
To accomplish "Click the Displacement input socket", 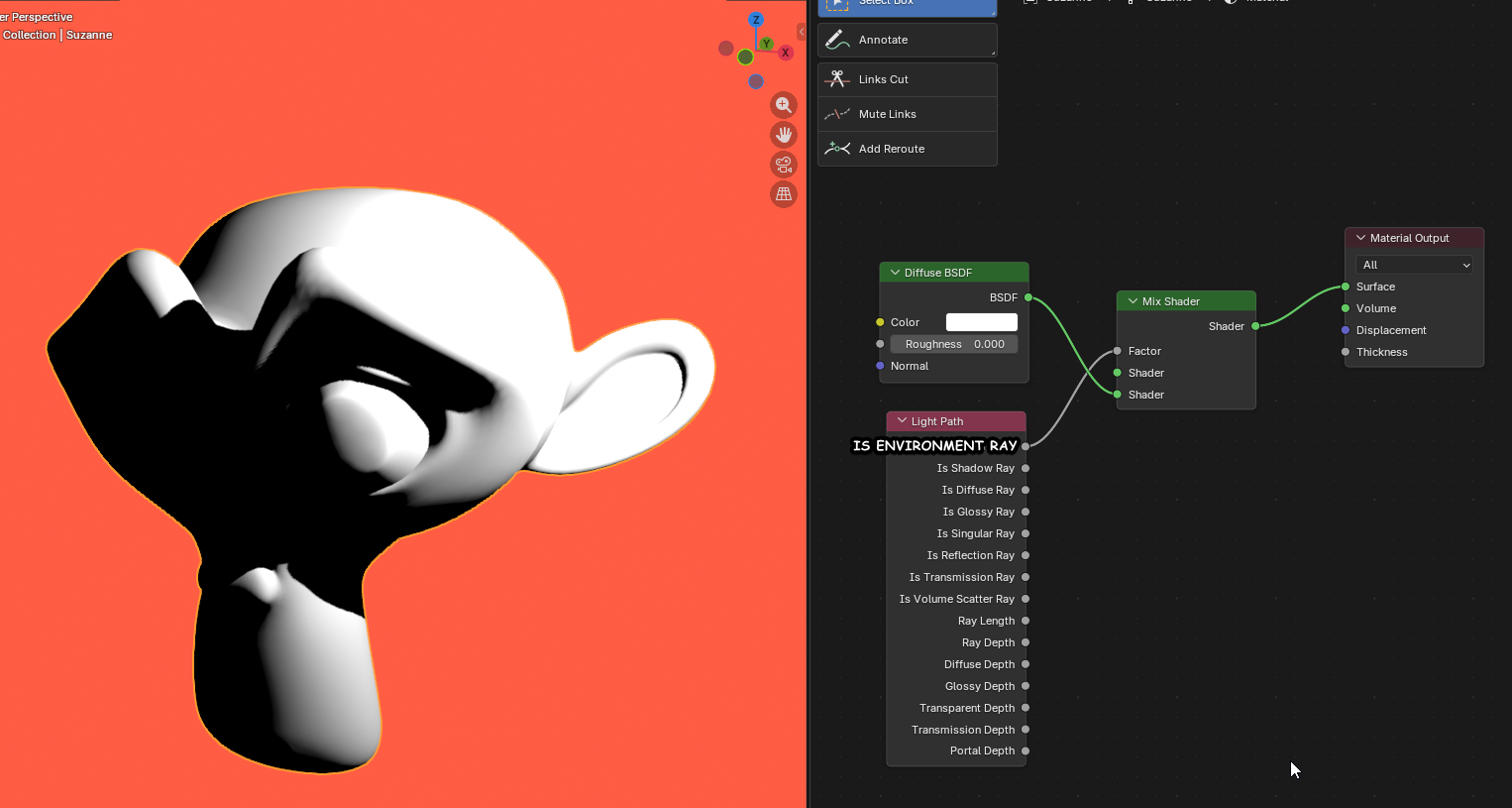I will pos(1346,330).
